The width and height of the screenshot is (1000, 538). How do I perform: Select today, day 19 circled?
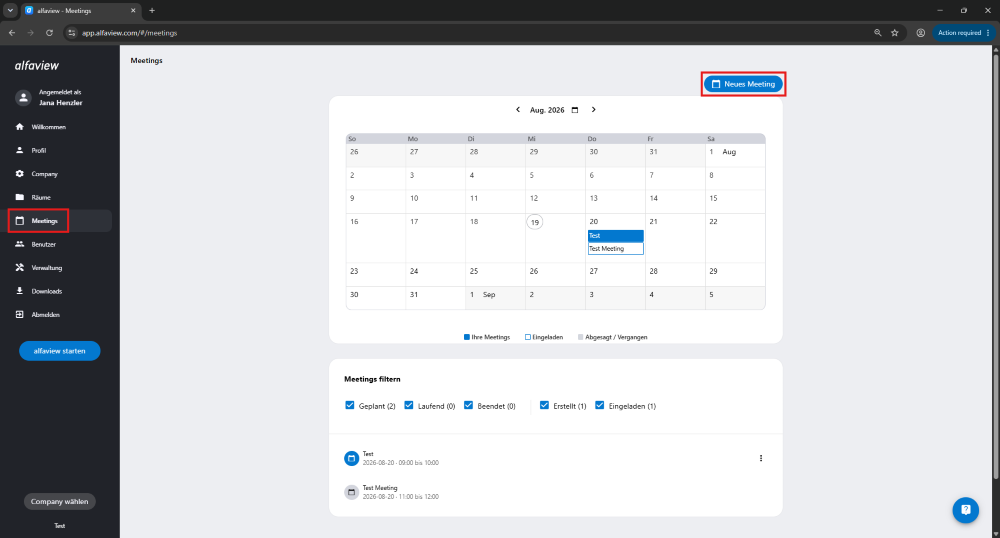534,222
